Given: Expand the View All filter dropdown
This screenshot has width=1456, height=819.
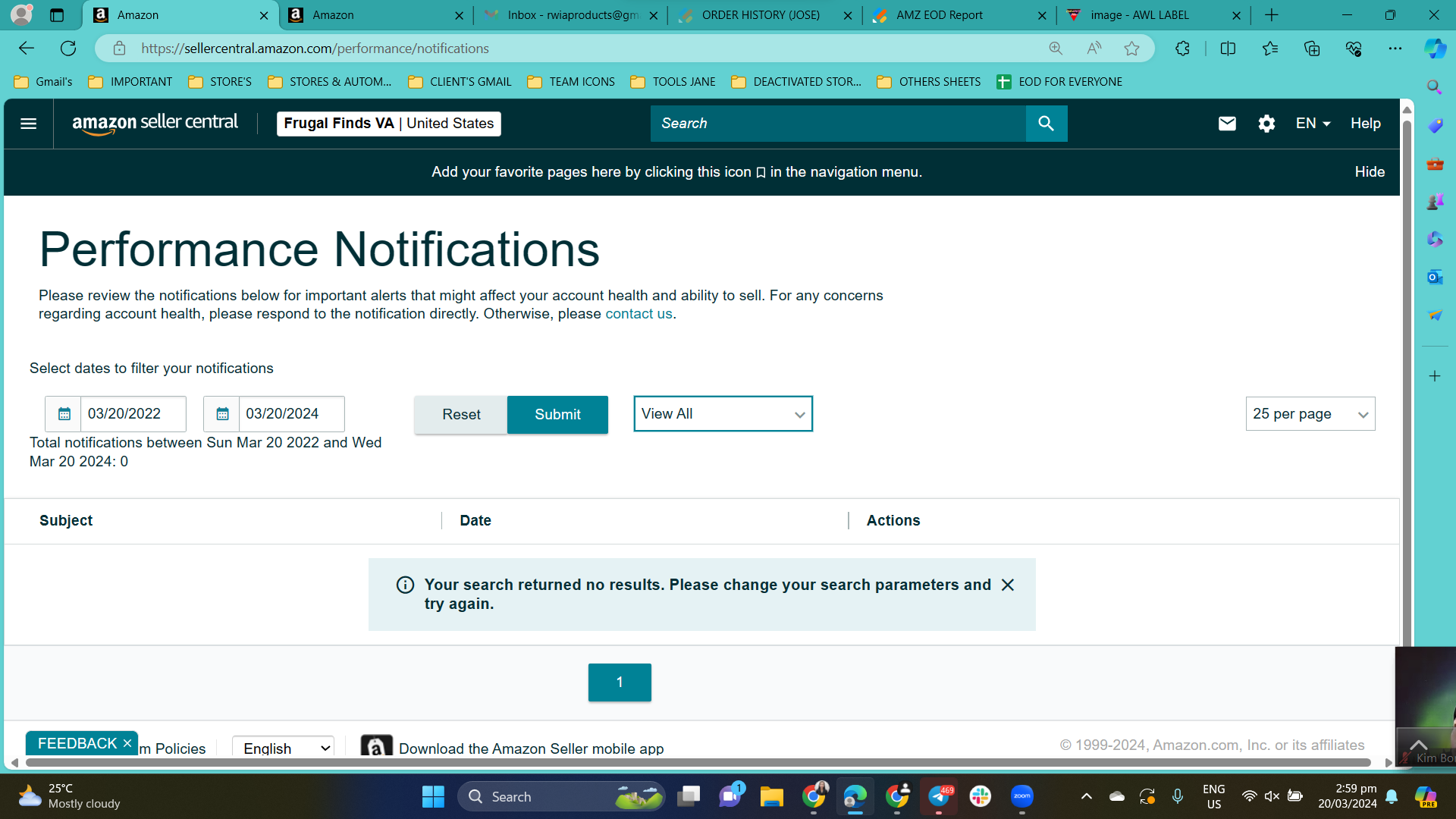Looking at the screenshot, I should pyautogui.click(x=723, y=414).
